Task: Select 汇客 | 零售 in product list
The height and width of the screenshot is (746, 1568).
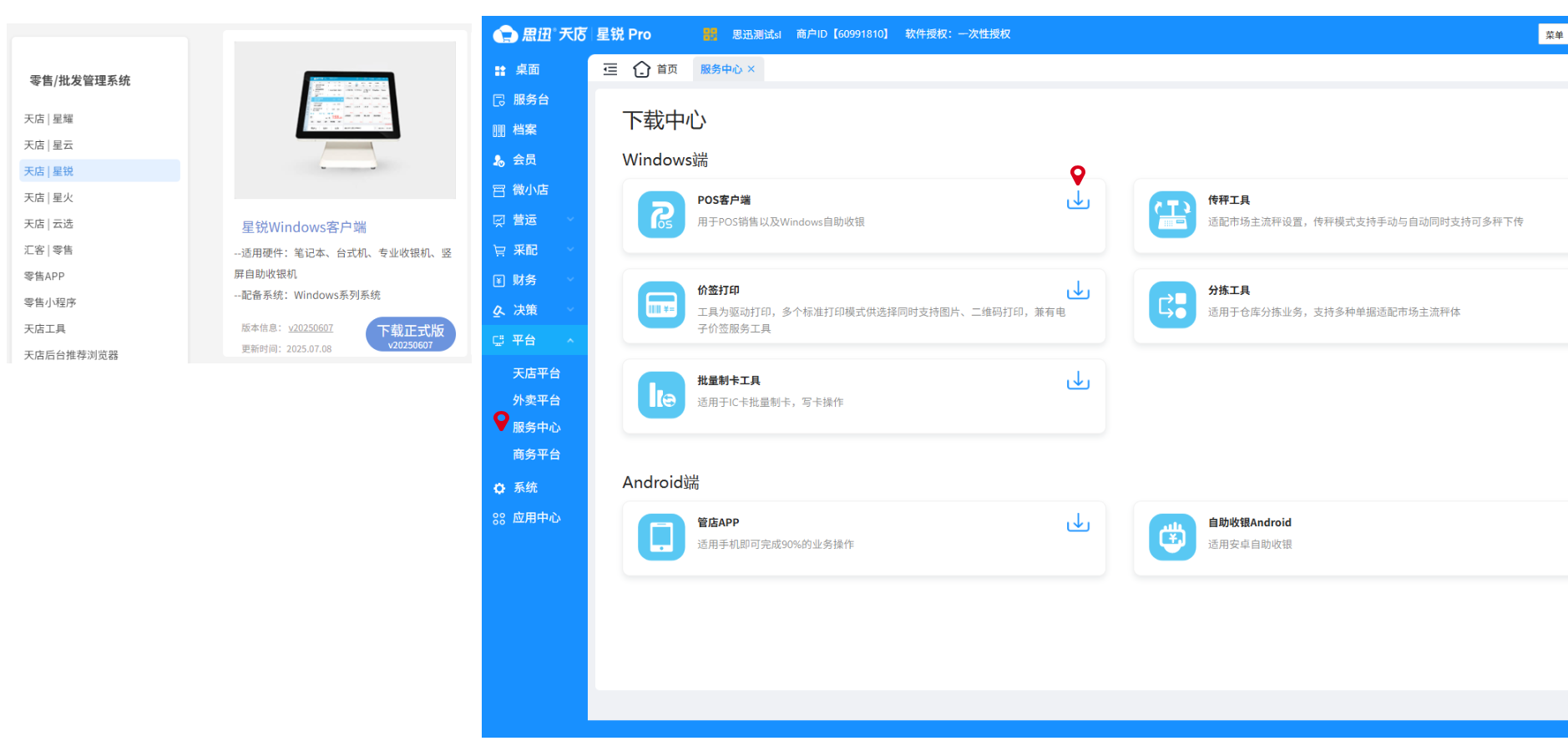Action: pos(48,250)
